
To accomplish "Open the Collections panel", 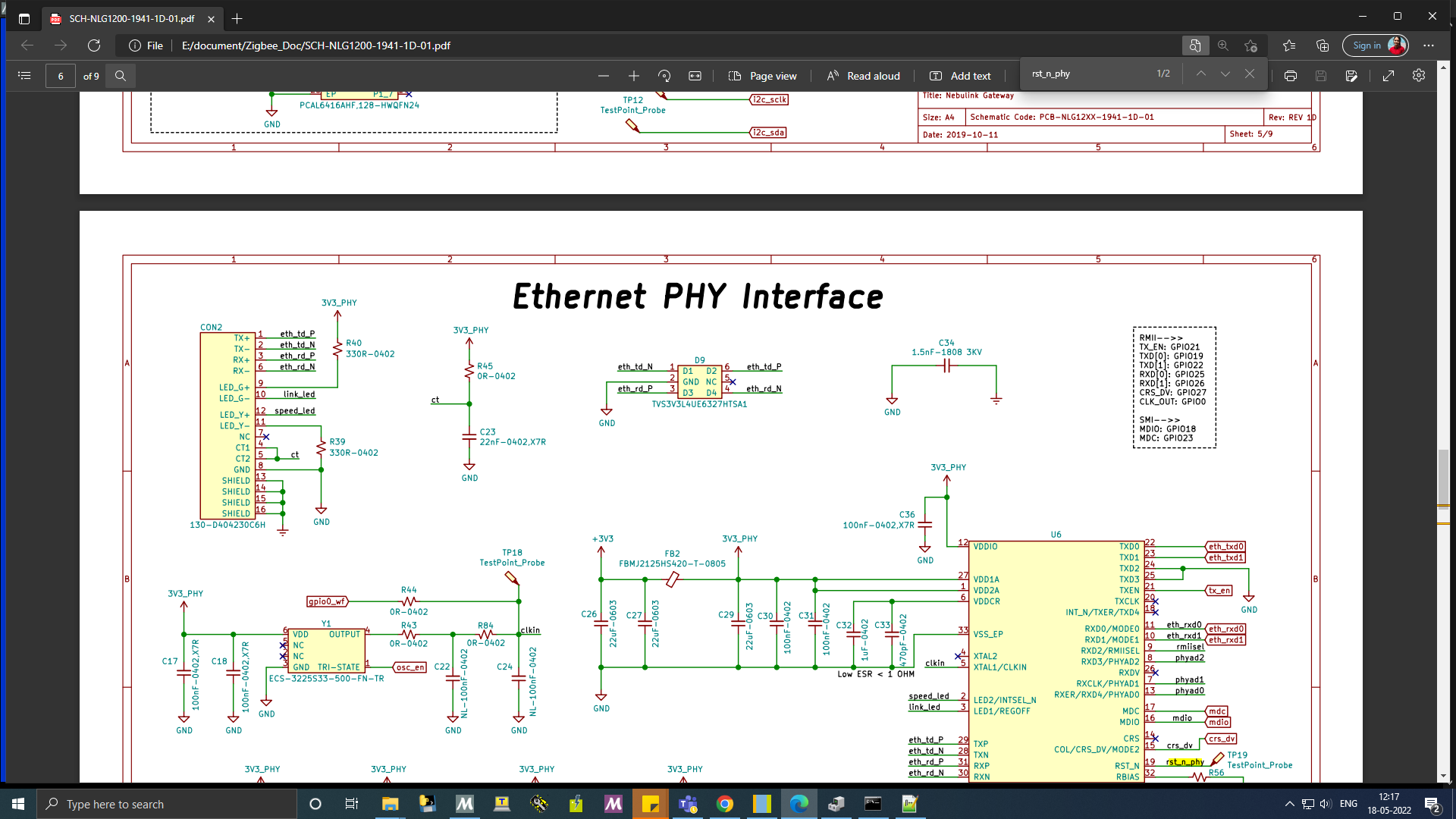I will (1323, 45).
